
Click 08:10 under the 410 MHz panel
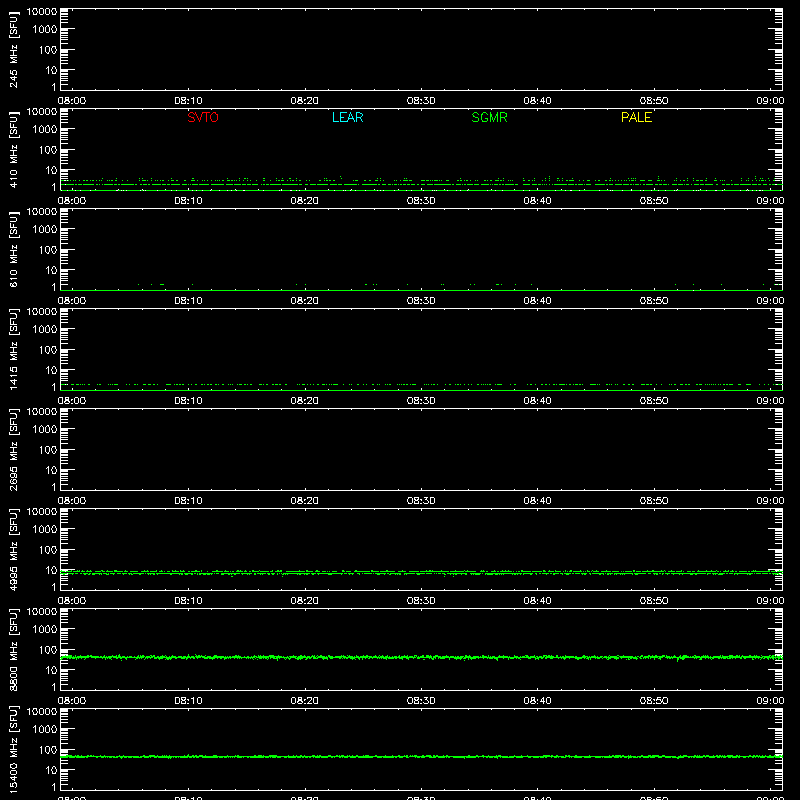coord(188,201)
